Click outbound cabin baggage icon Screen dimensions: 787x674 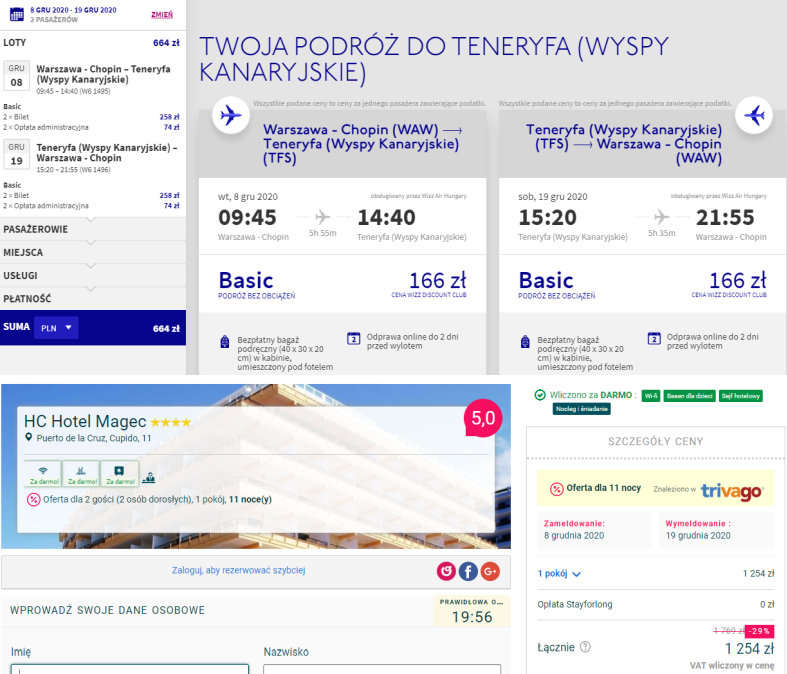coord(225,342)
